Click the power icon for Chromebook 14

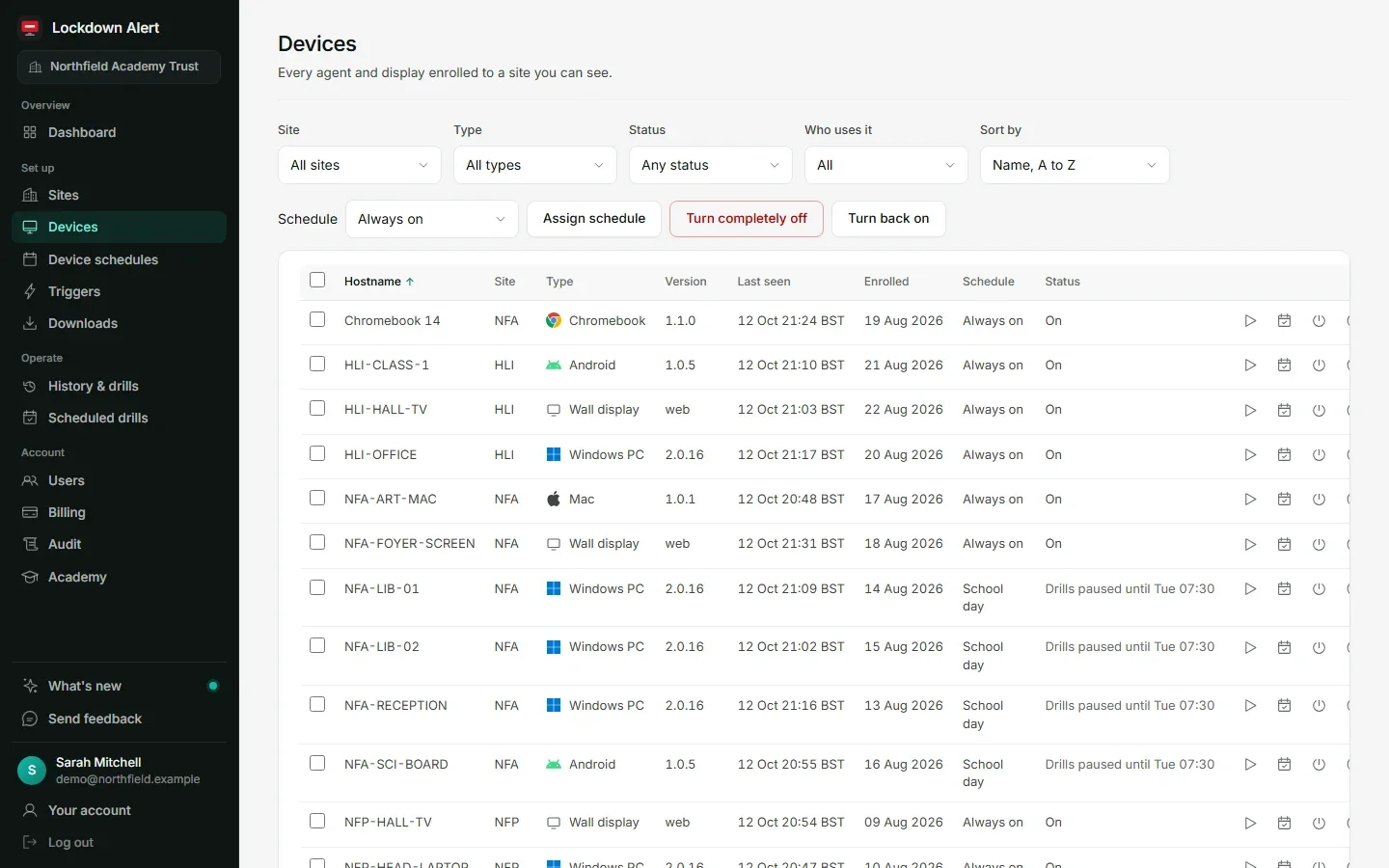pos(1319,321)
